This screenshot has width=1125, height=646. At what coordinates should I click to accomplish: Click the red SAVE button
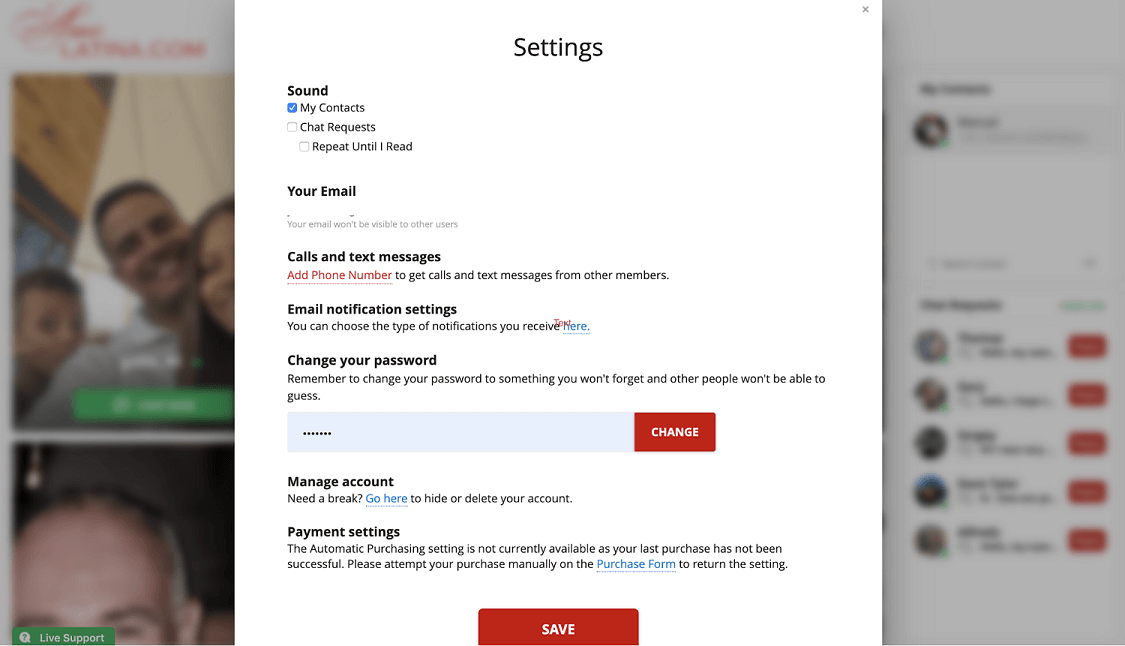pyautogui.click(x=558, y=628)
